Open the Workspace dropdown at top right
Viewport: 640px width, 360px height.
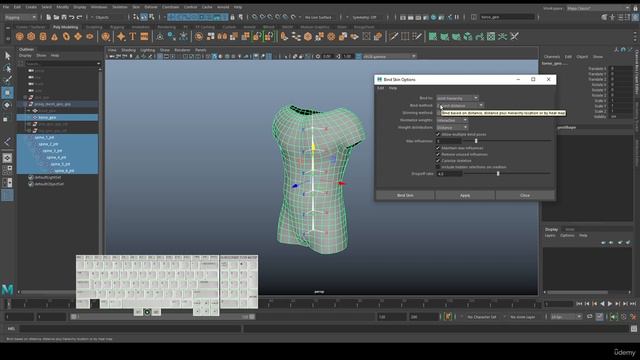pyautogui.click(x=598, y=8)
